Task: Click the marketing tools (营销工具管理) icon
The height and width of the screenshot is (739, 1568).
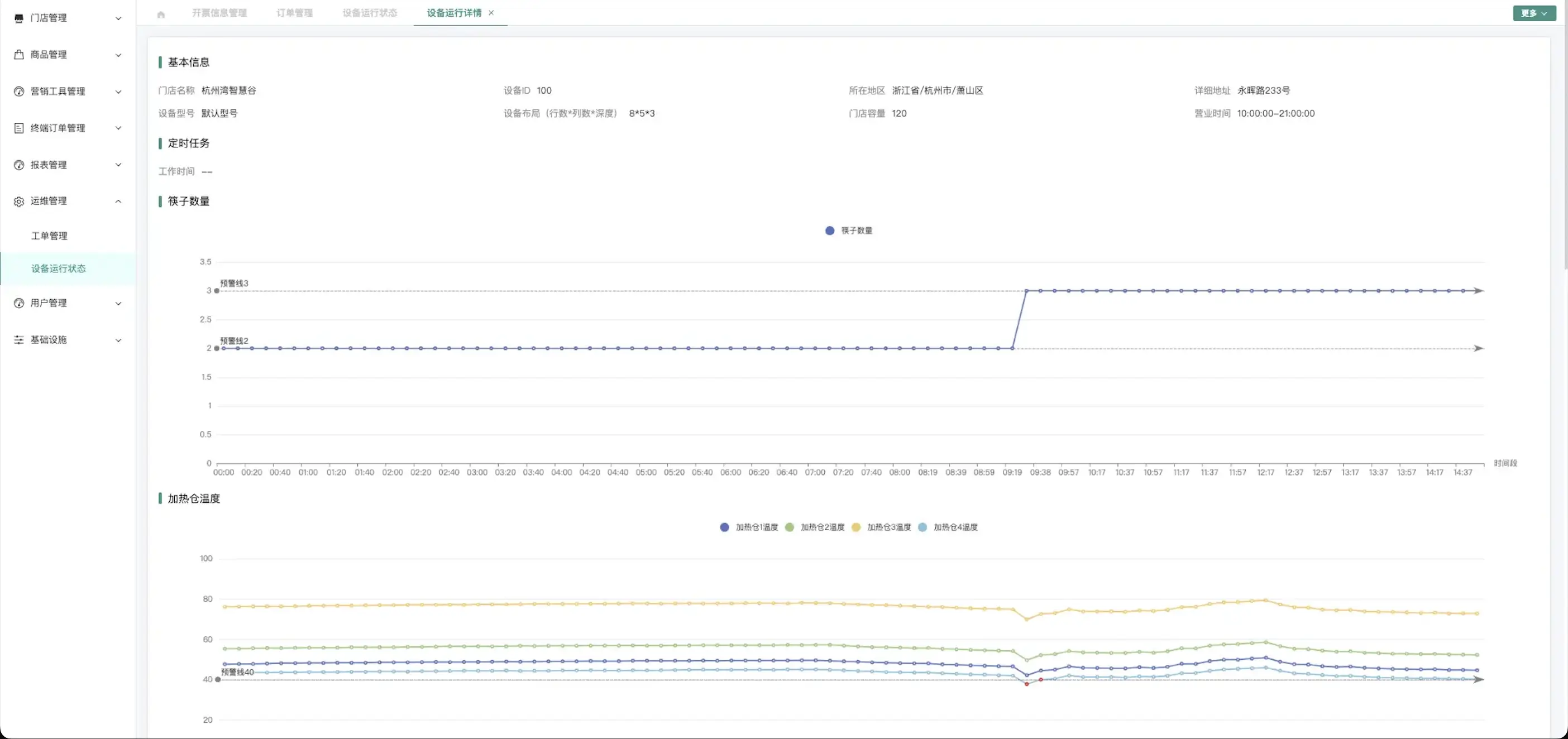Action: tap(19, 91)
